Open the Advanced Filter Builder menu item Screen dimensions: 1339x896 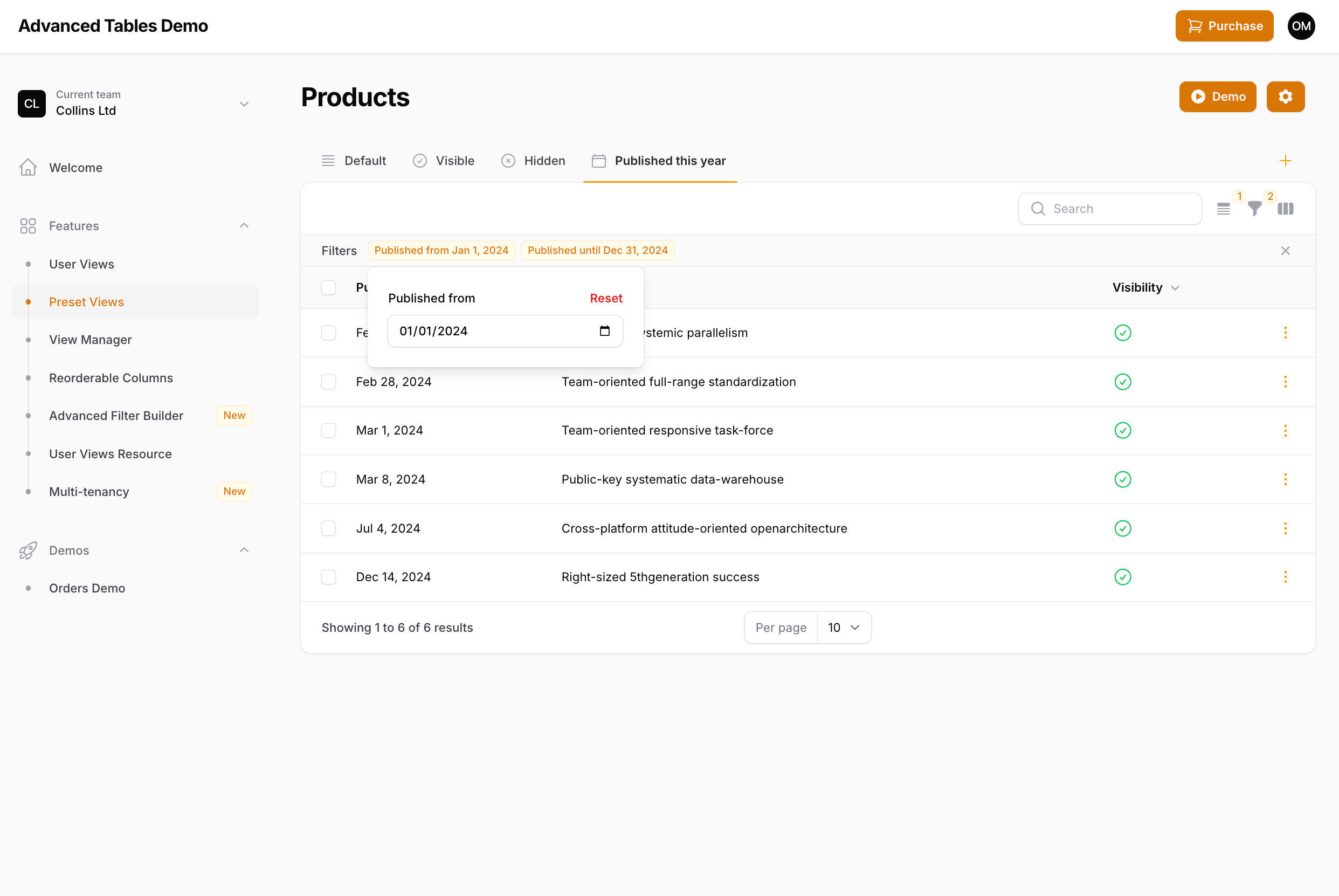tap(116, 416)
